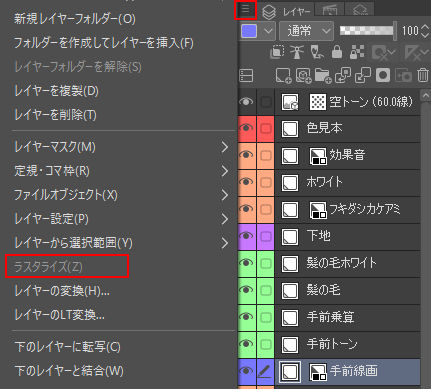
Task: Click the opacity value stepper arrows
Action: pos(425,31)
